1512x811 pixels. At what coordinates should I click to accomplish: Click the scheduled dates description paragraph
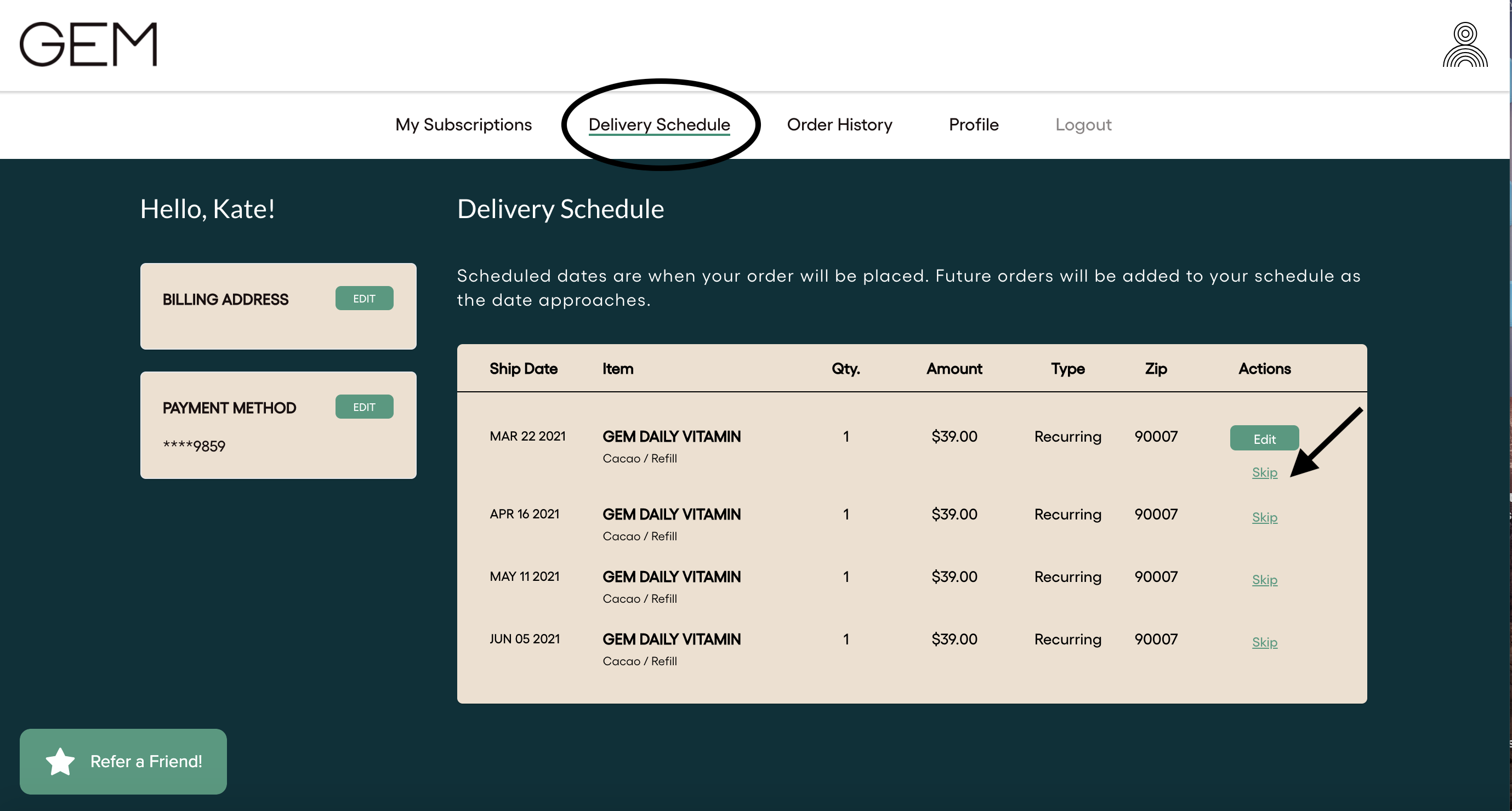point(908,288)
